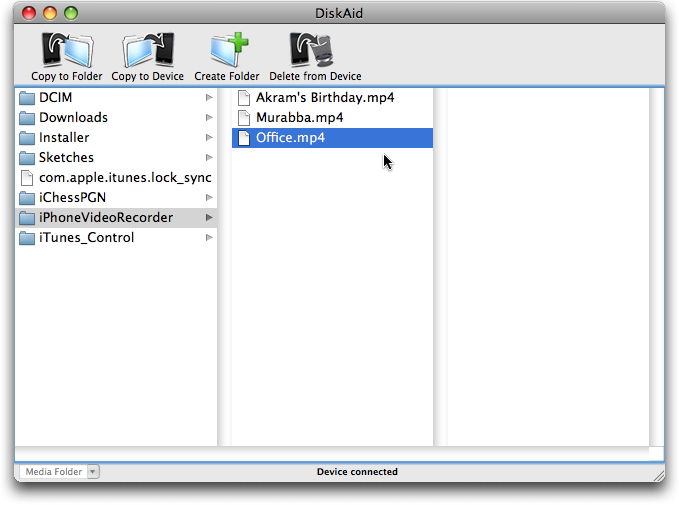Select the iChessPGN folder icon
The width and height of the screenshot is (679, 505).
point(27,198)
